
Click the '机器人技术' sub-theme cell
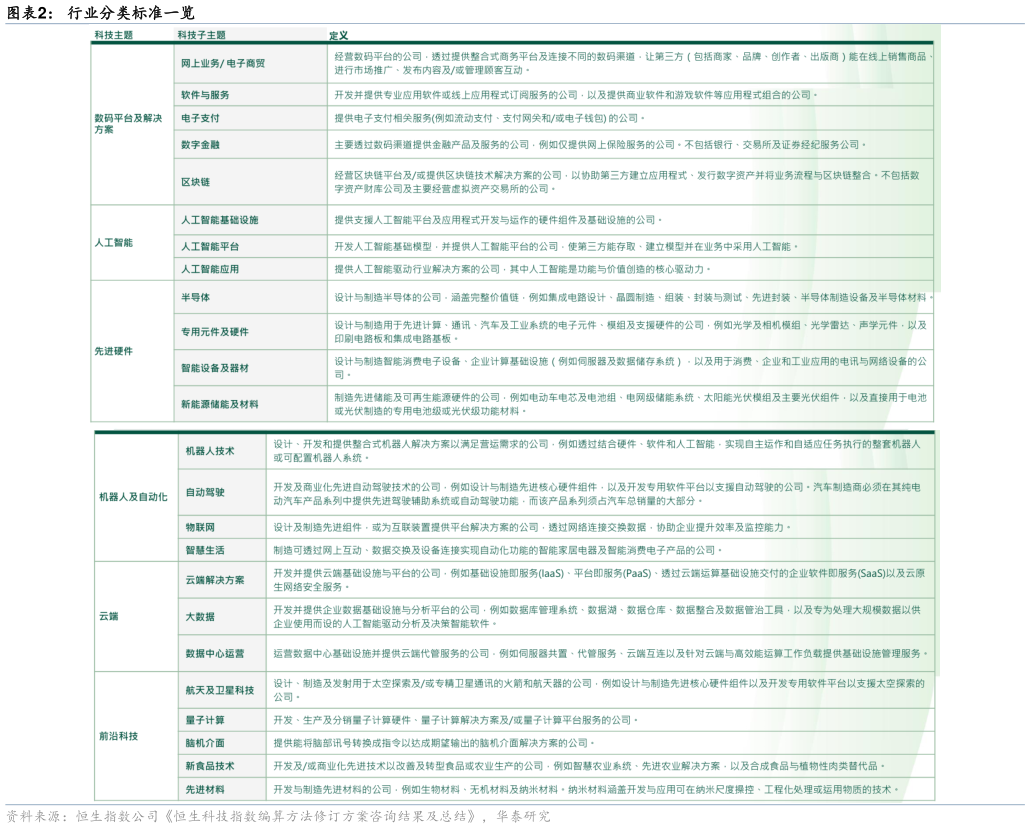coord(222,451)
